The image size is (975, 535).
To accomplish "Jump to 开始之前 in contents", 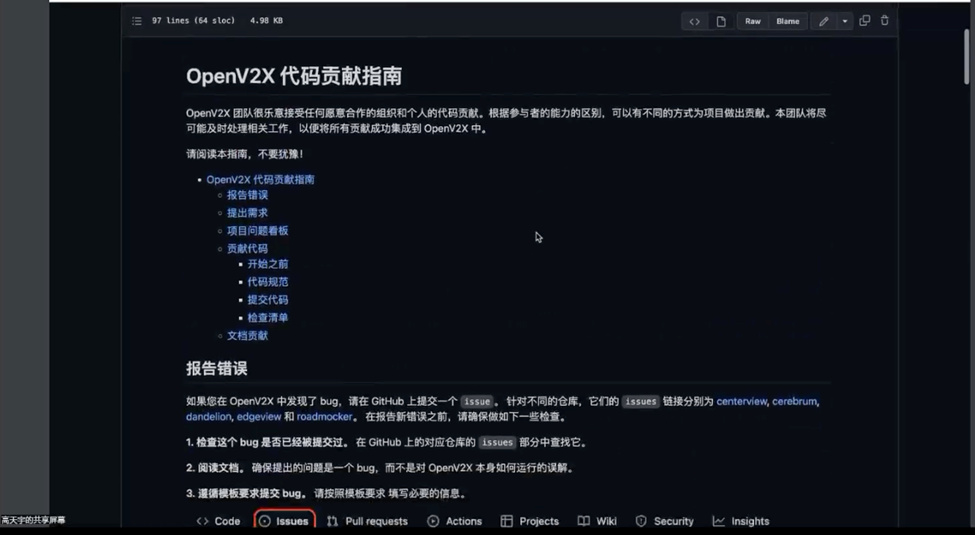I will point(268,264).
